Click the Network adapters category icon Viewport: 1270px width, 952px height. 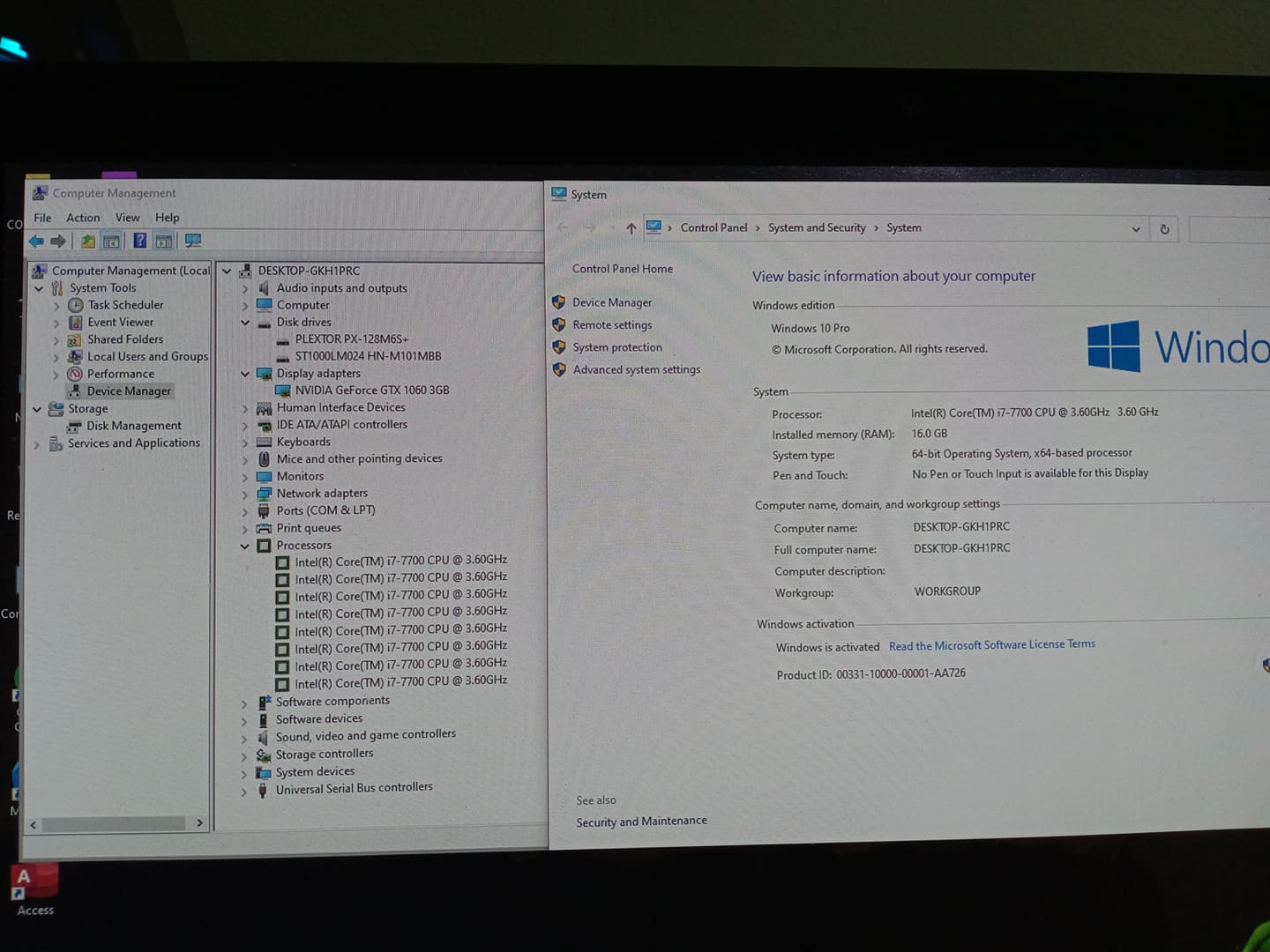pos(264,494)
